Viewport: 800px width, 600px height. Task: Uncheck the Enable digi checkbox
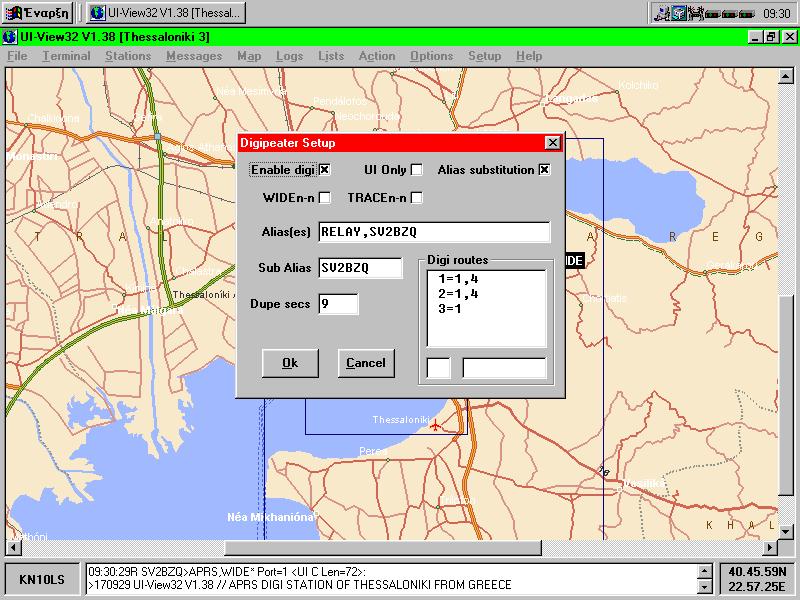point(324,170)
